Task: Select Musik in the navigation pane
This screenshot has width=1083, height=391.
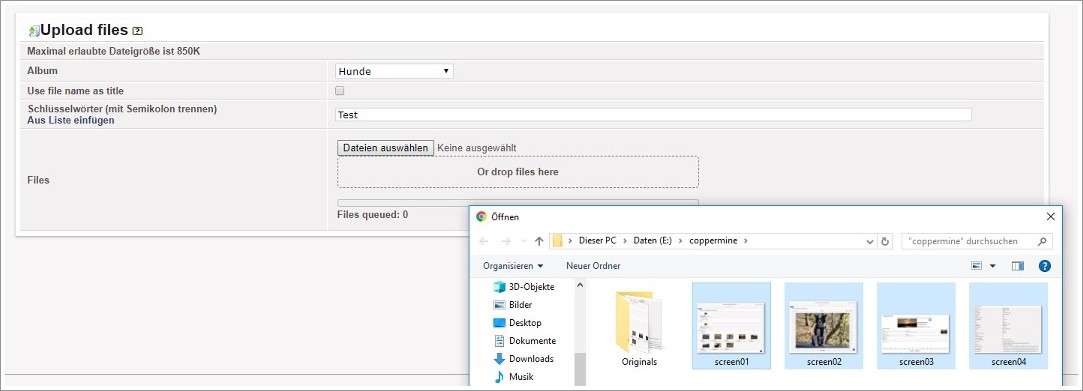Action: (x=513, y=376)
